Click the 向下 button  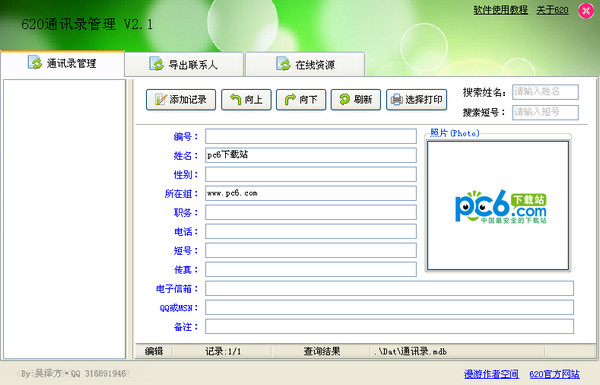tap(301, 100)
